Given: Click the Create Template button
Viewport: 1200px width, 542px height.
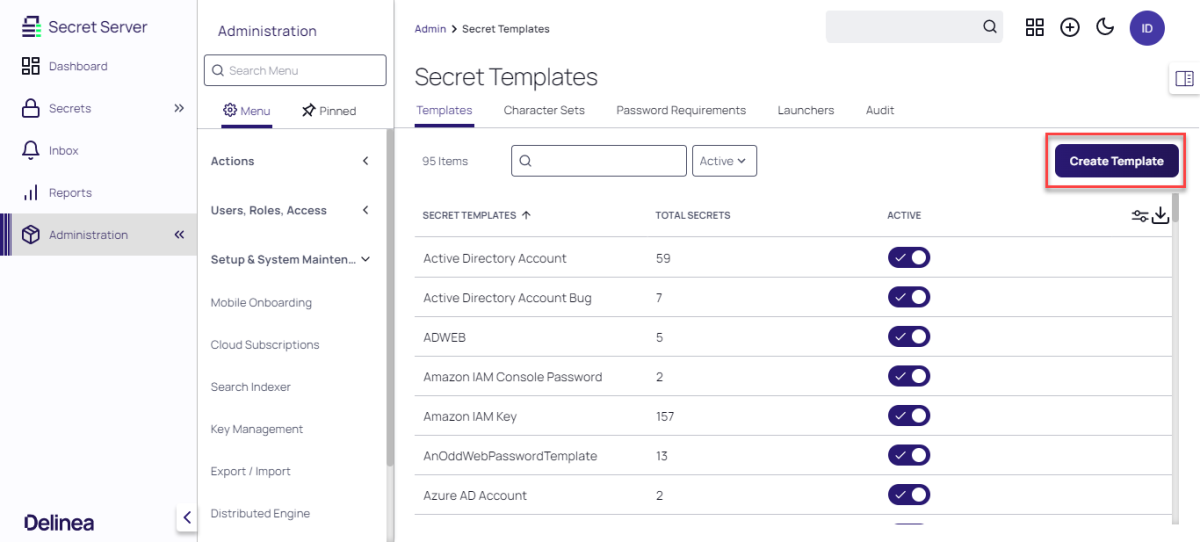Looking at the screenshot, I should pos(1116,161).
